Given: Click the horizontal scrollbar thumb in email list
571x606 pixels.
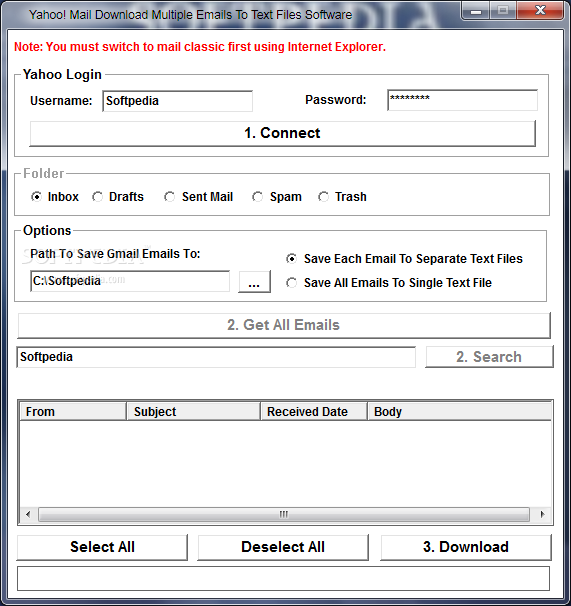Looking at the screenshot, I should coord(284,514).
